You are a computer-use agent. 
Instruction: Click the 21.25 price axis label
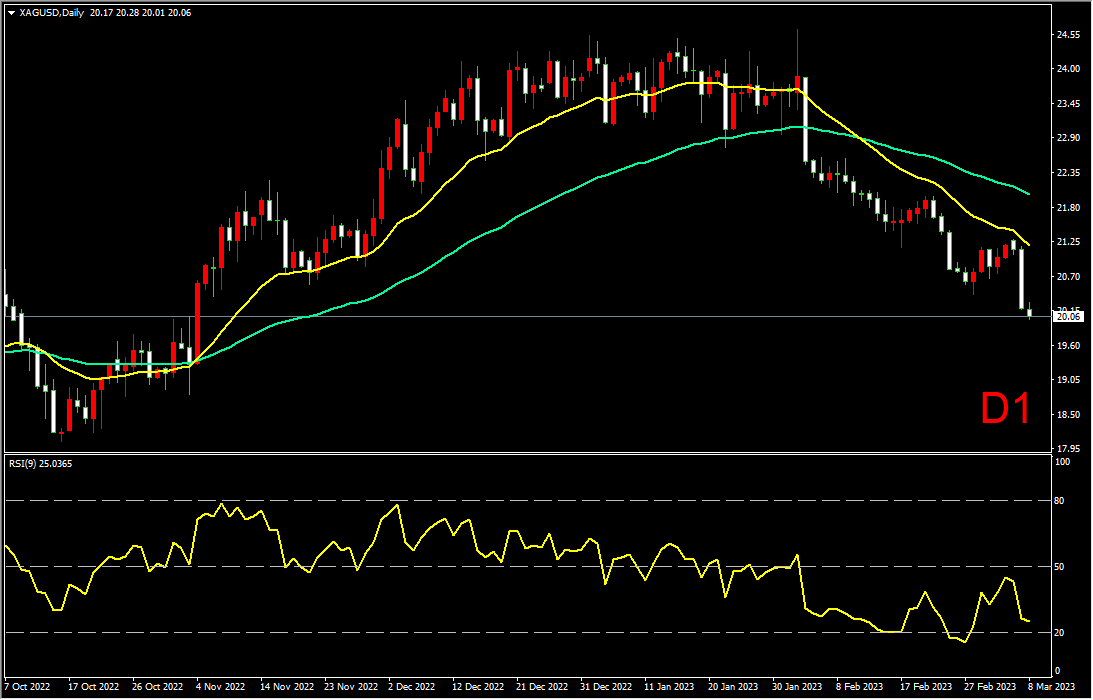[x=1068, y=242]
